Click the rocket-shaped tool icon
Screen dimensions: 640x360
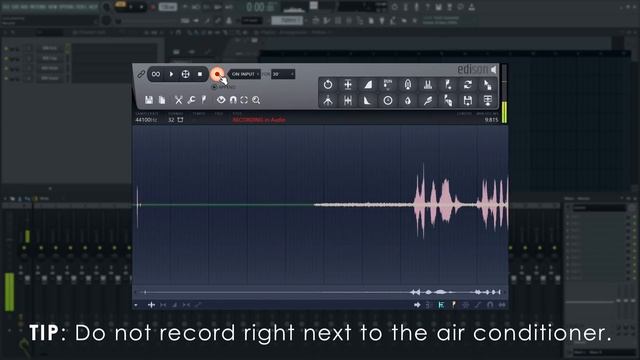point(408,84)
